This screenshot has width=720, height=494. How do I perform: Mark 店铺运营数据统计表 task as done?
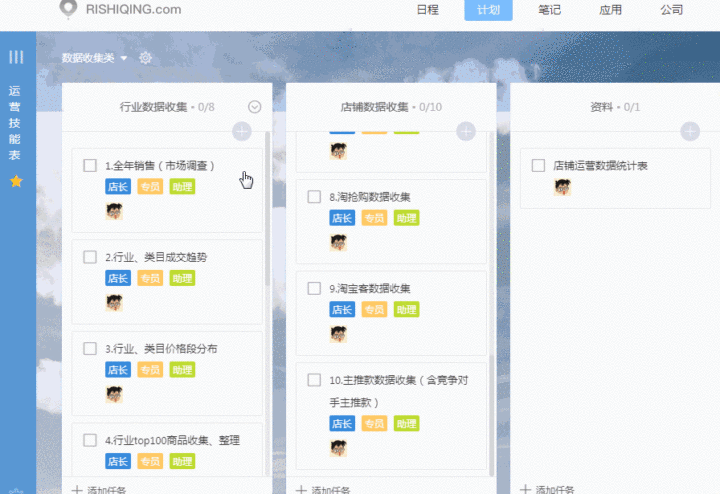(x=538, y=165)
